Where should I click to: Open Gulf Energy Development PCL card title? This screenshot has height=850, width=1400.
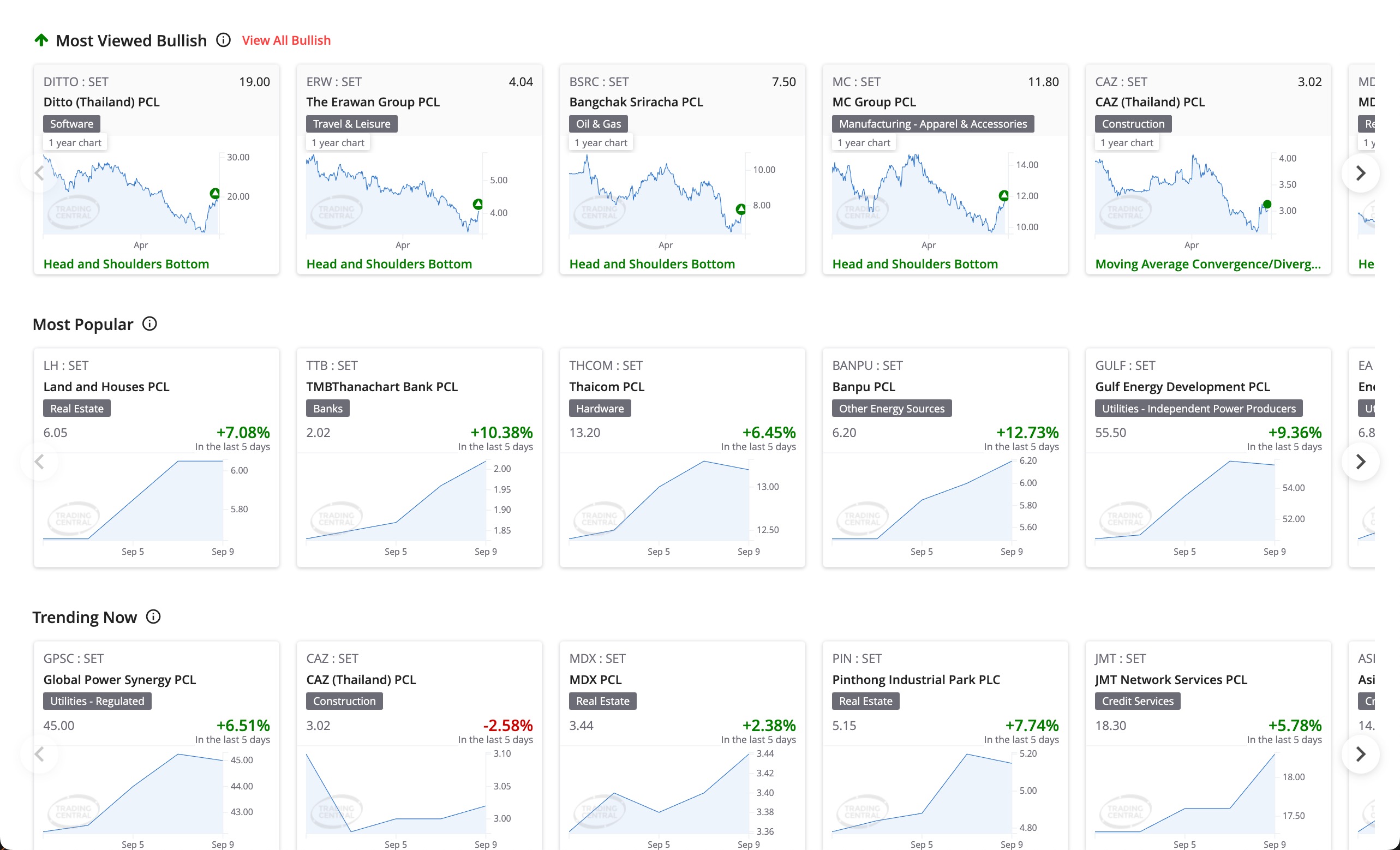click(x=1182, y=386)
